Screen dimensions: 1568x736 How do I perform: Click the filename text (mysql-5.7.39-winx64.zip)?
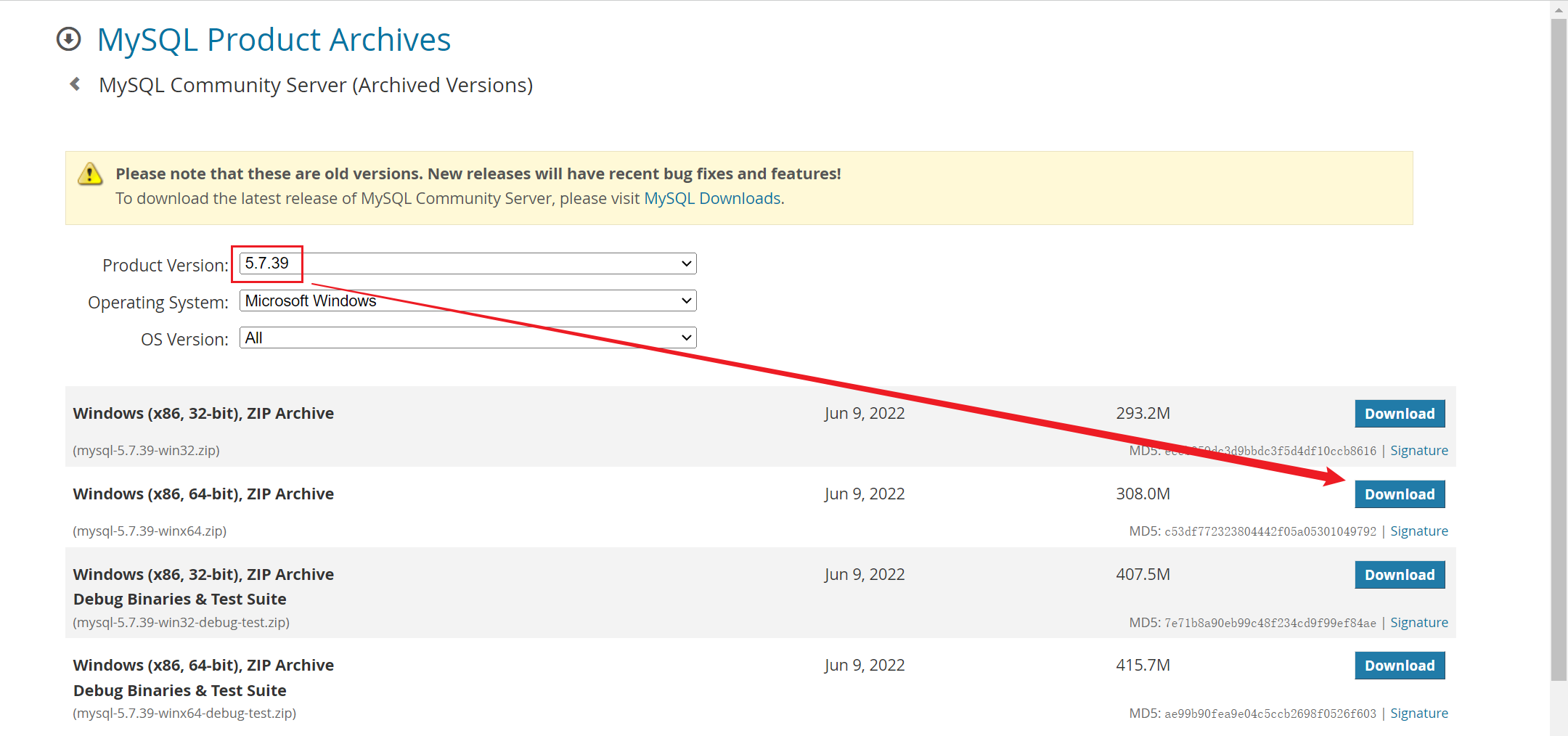pos(150,531)
